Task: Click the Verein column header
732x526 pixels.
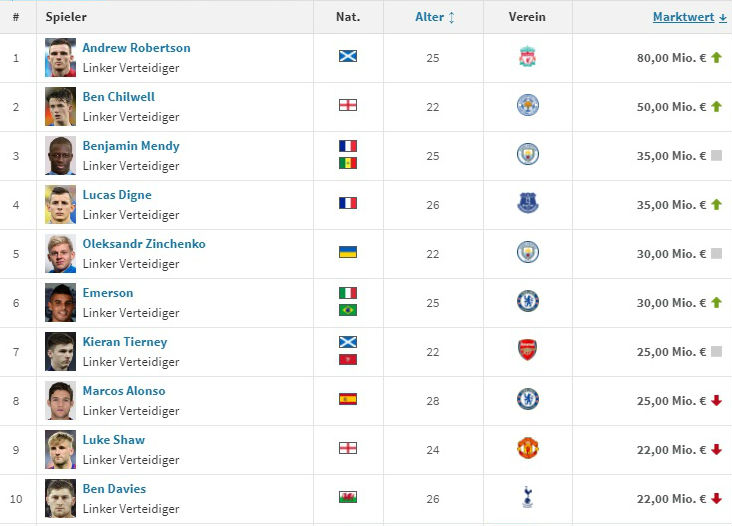Action: [x=527, y=17]
